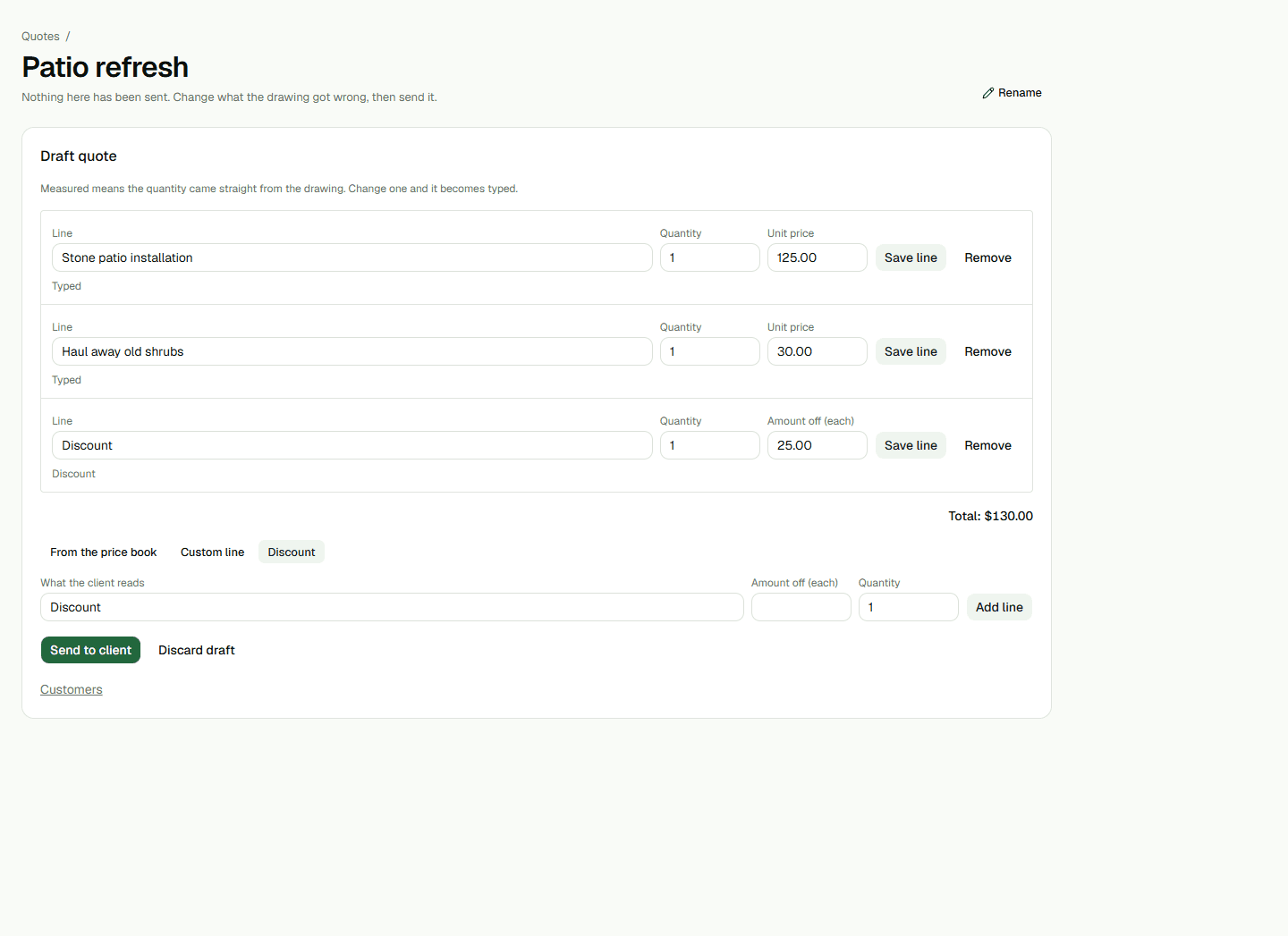Edit quantity for Stone patio installation

coord(710,257)
